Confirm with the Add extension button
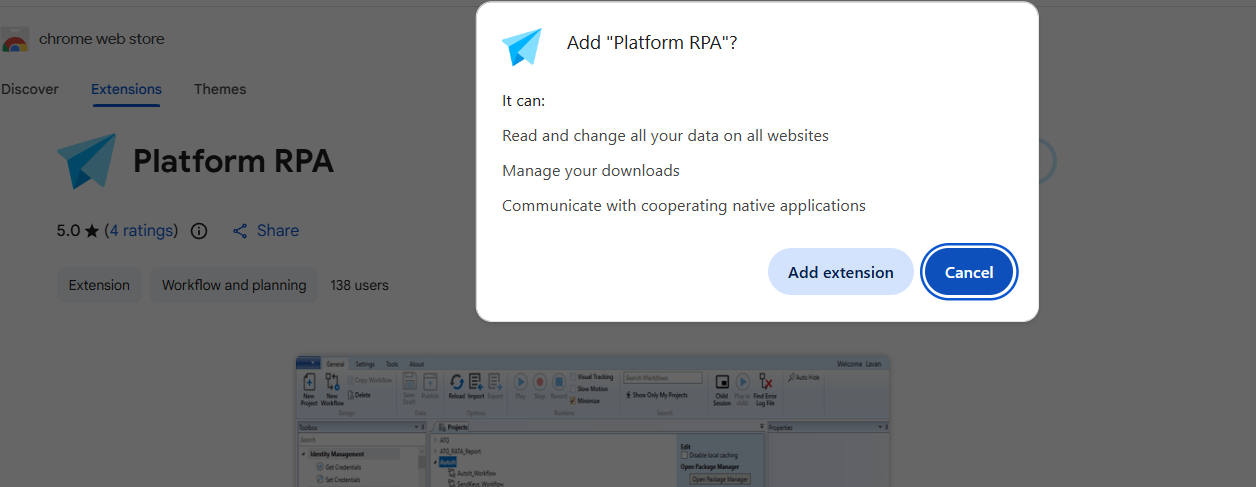1256x487 pixels. [841, 272]
